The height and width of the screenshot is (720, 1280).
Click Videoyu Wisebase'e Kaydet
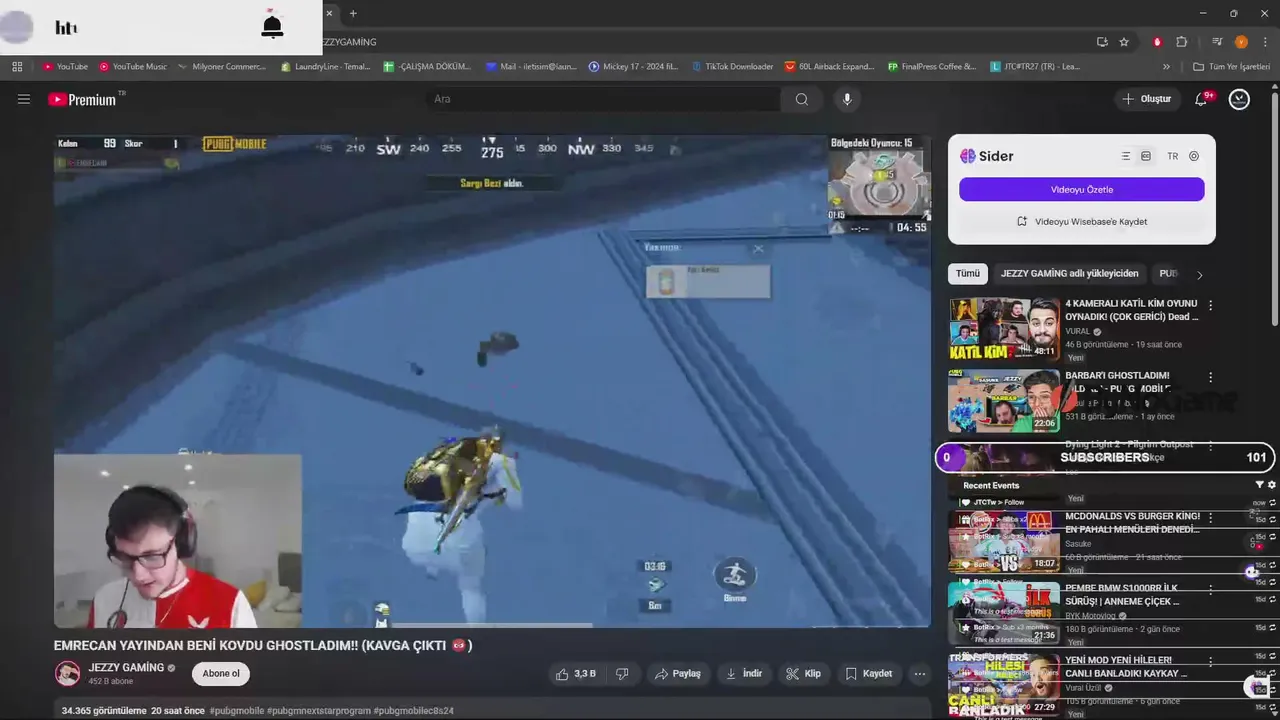(1081, 221)
